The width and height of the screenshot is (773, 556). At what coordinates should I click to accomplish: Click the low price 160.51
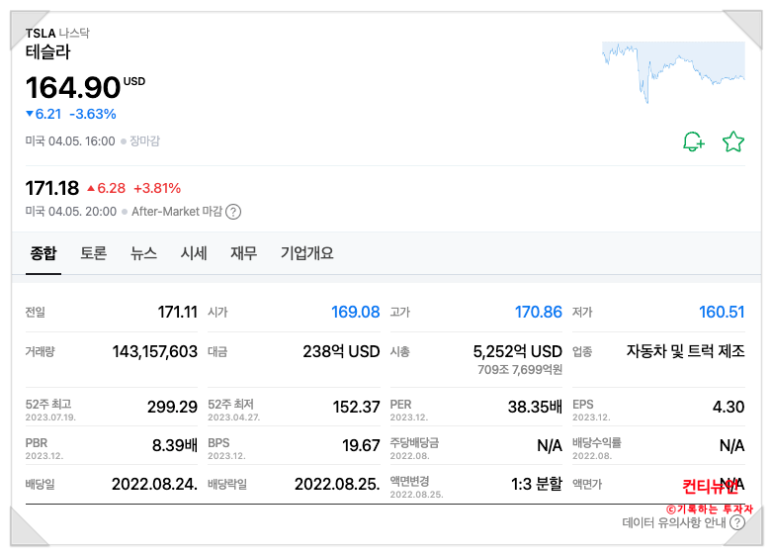[722, 312]
